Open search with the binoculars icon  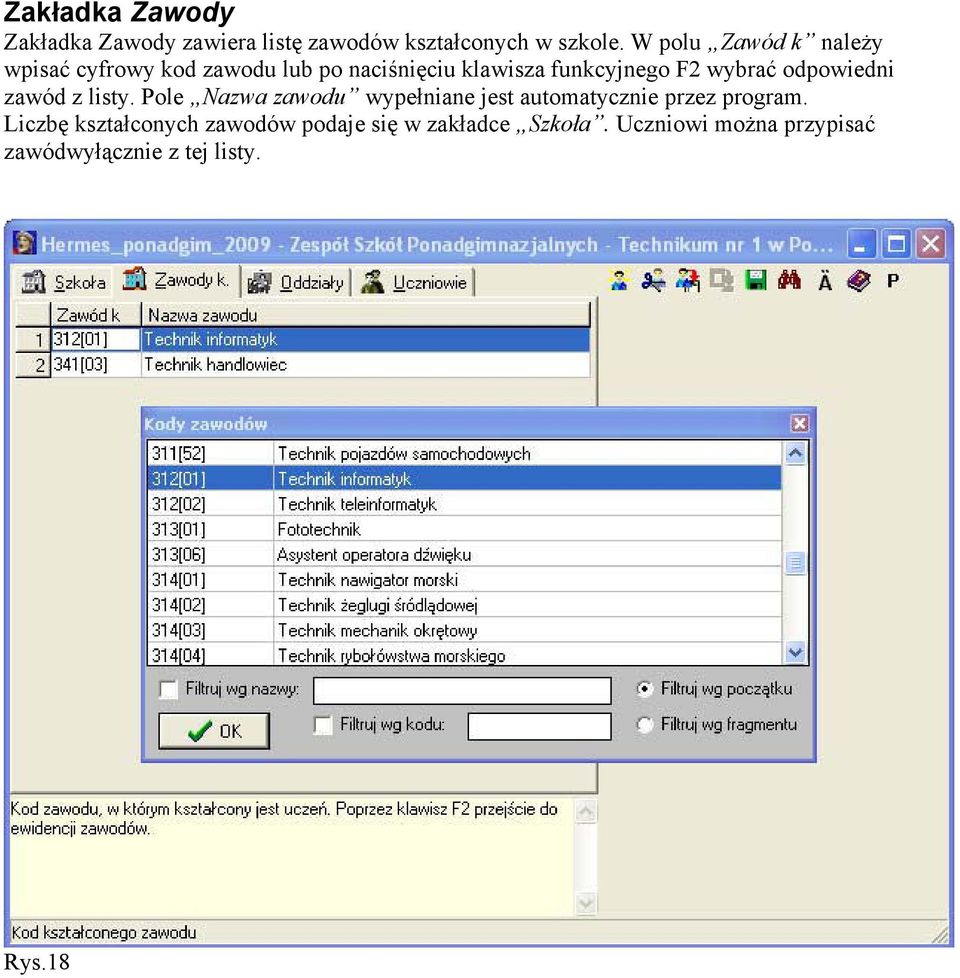789,281
